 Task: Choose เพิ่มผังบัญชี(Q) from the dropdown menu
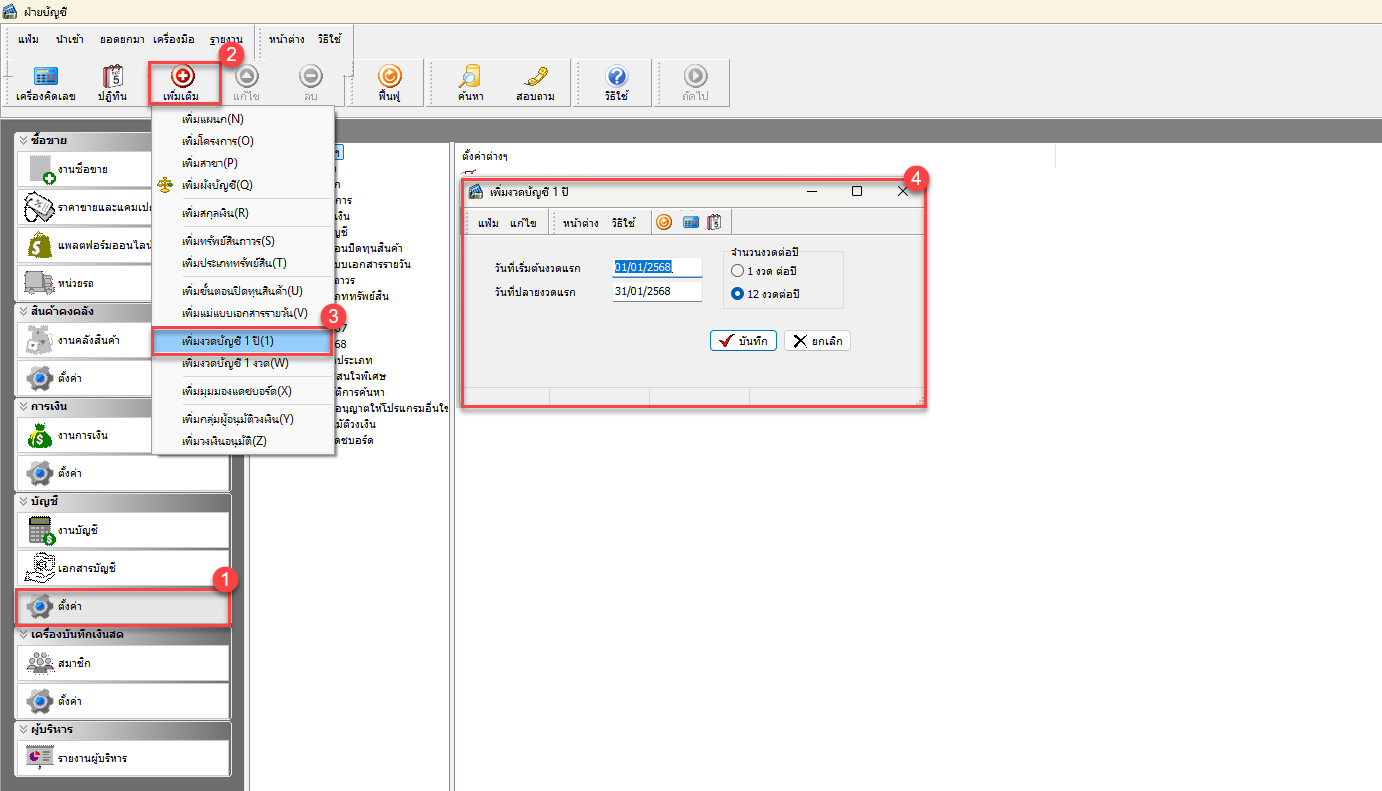click(x=217, y=185)
